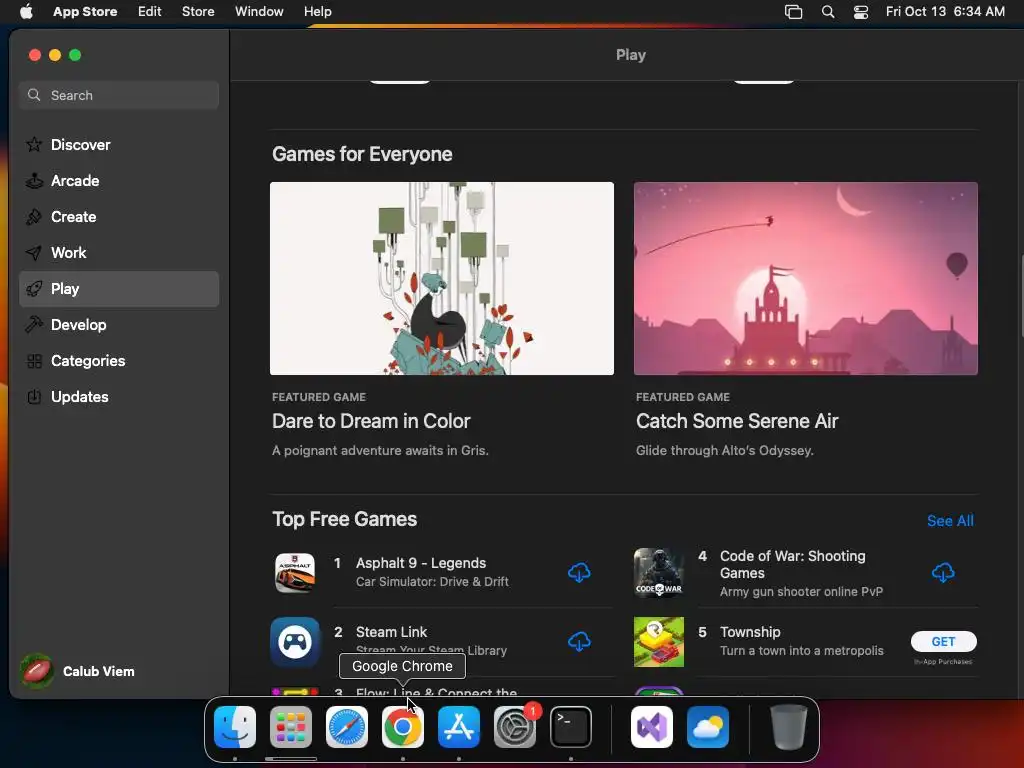Open the App Store menu

[85, 11]
